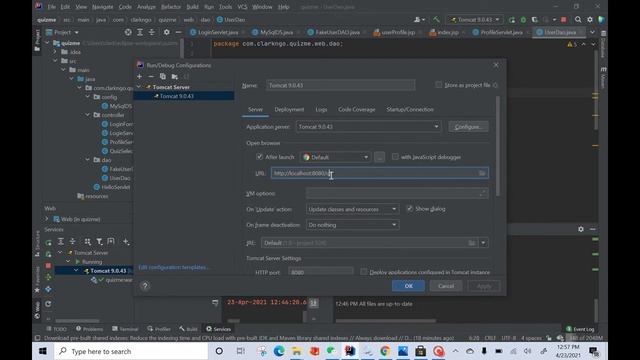Open Project view dropdown

pyautogui.click(x=67, y=32)
